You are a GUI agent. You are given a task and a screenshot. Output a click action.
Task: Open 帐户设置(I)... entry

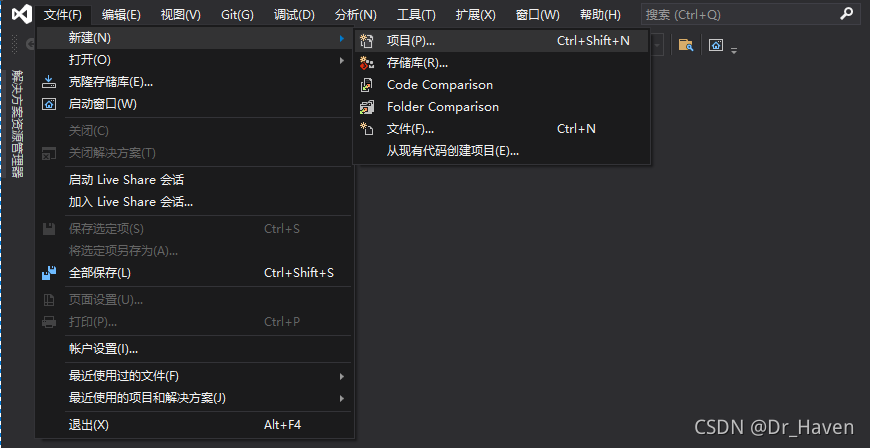(194, 349)
